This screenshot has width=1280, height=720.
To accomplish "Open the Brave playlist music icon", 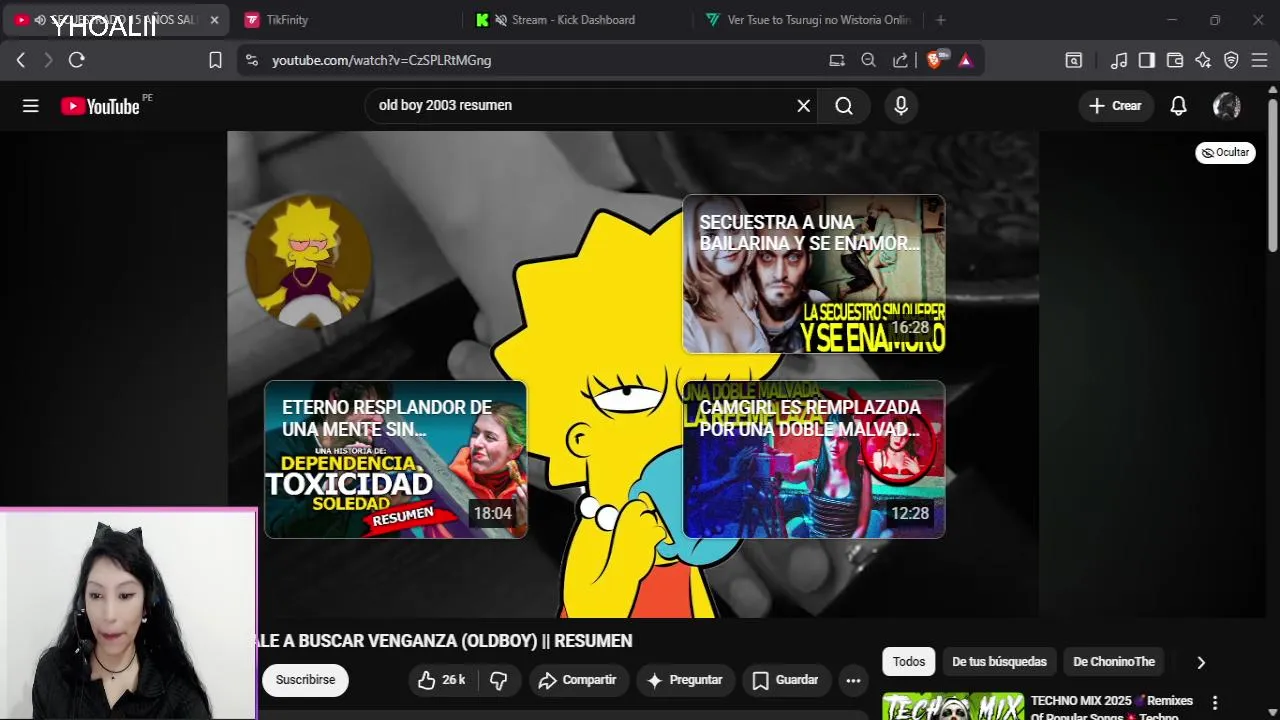I will pyautogui.click(x=1119, y=60).
